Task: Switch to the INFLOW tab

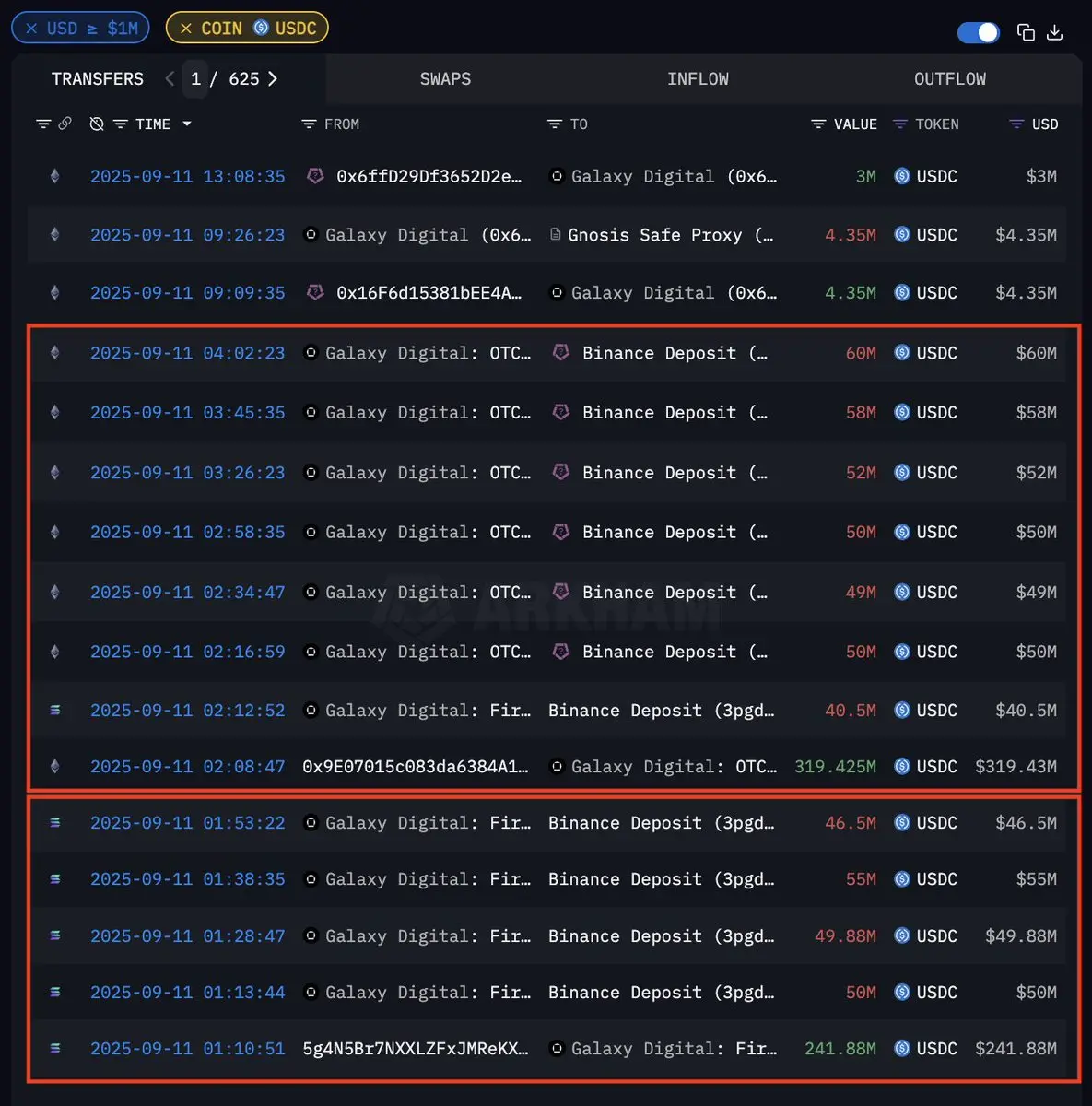Action: pyautogui.click(x=698, y=79)
